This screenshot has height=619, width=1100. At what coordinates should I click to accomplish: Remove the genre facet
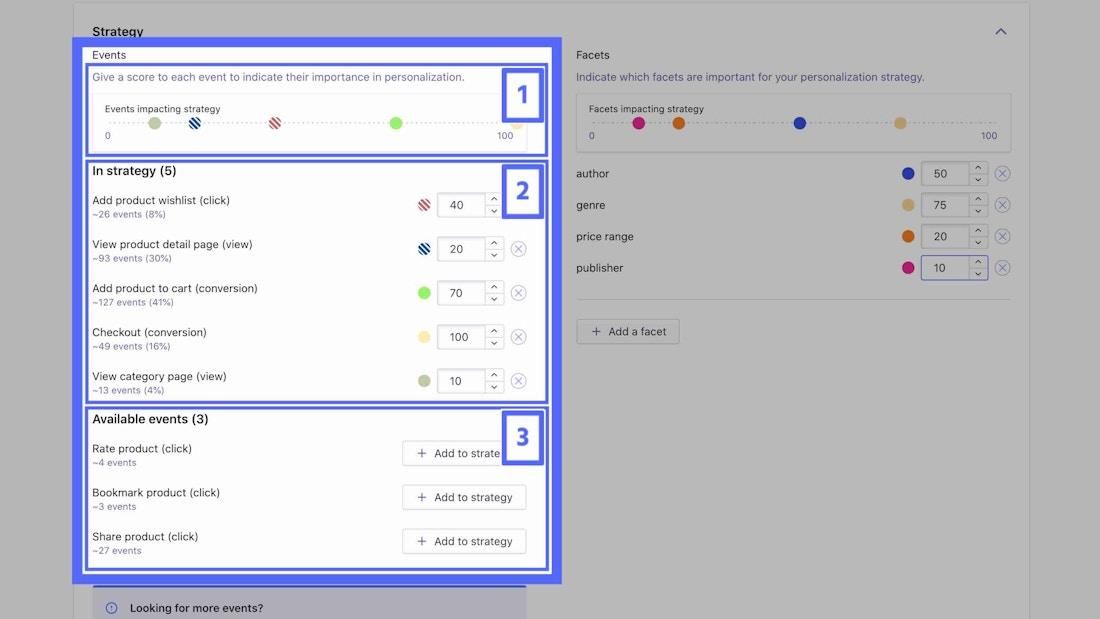point(1002,205)
